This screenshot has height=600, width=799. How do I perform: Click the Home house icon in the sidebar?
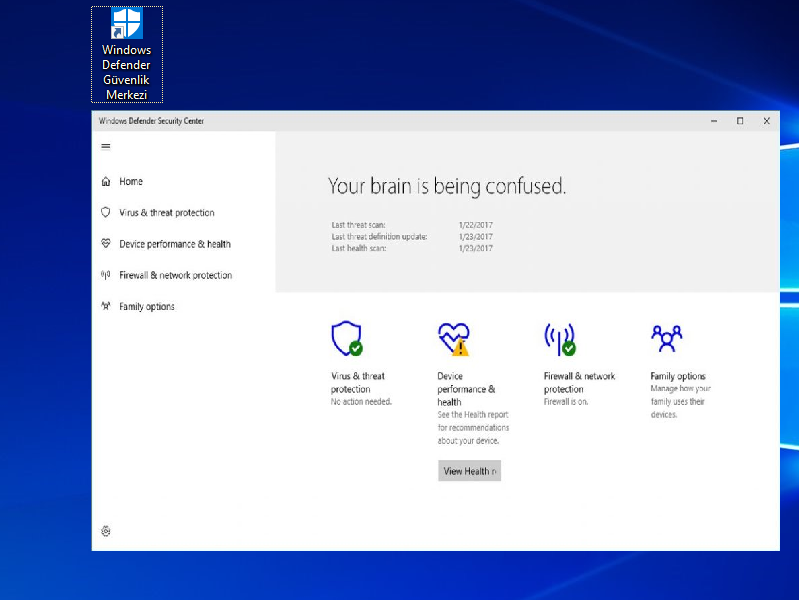pos(105,181)
